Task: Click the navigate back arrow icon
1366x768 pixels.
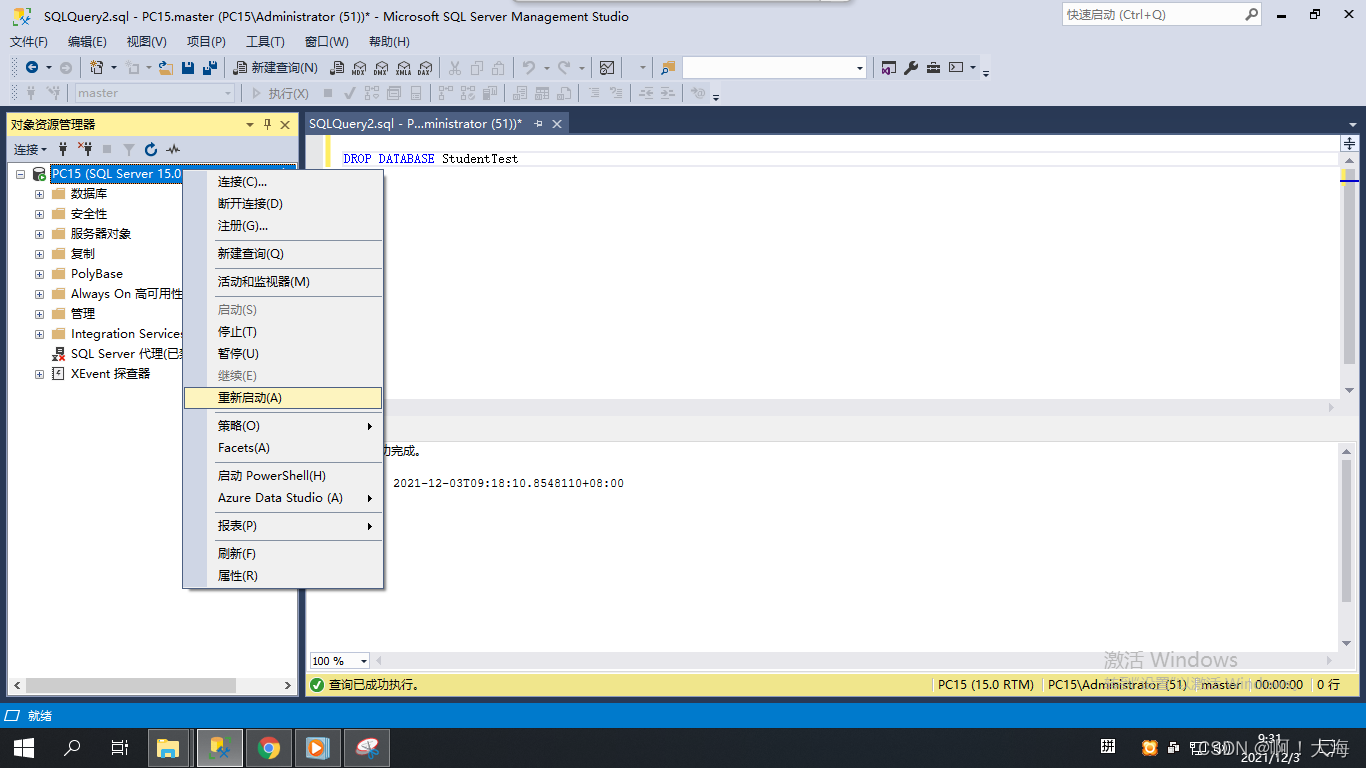Action: tap(32, 68)
